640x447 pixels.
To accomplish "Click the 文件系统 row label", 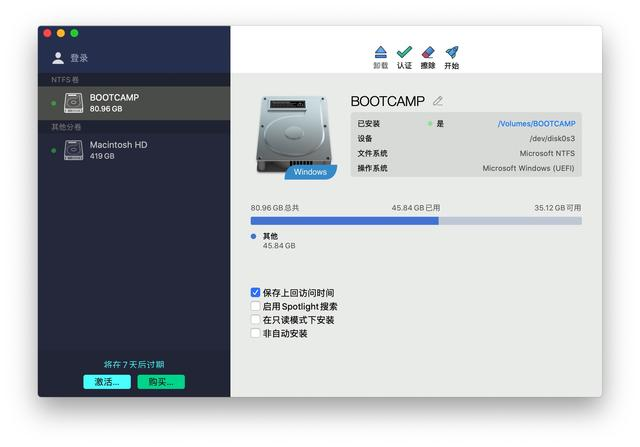I will point(372,153).
